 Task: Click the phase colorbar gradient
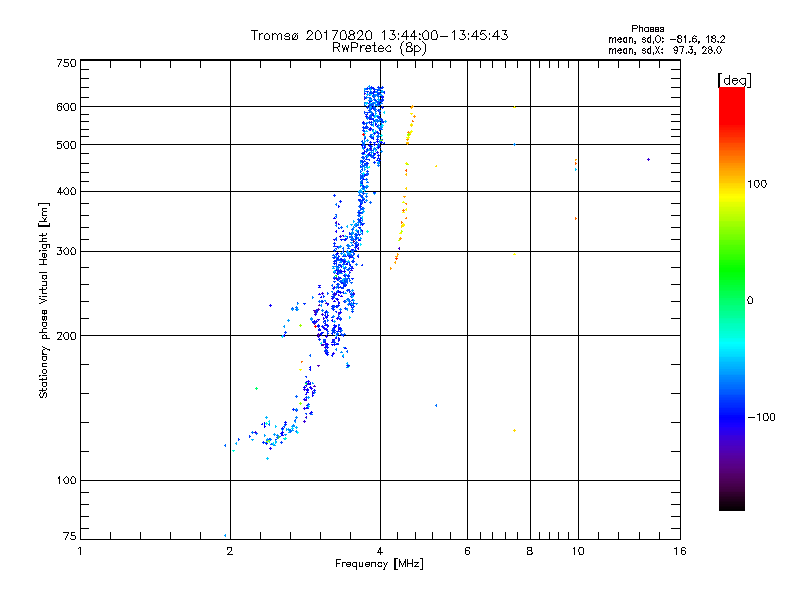[x=732, y=298]
